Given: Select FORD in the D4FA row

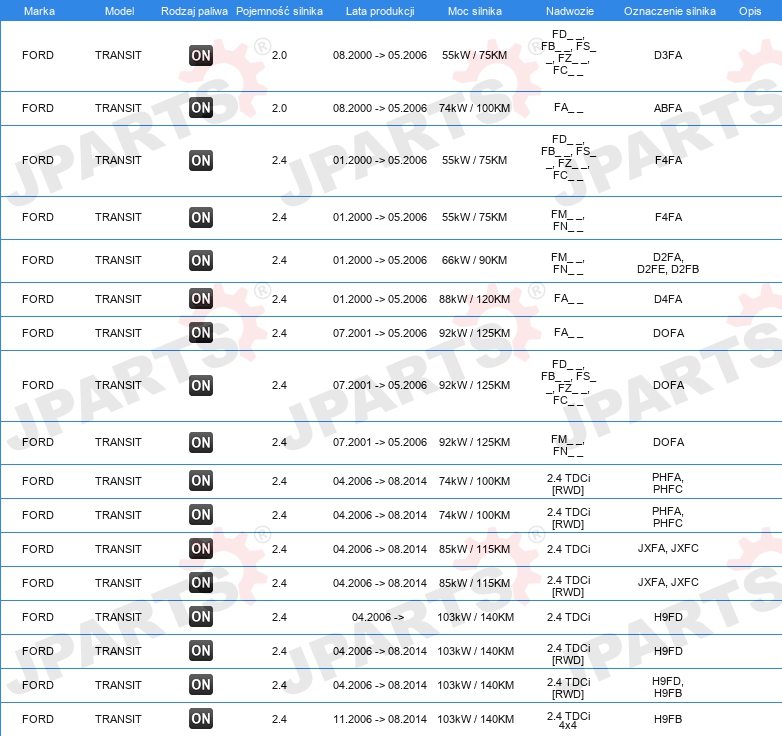Looking at the screenshot, I should (38, 299).
